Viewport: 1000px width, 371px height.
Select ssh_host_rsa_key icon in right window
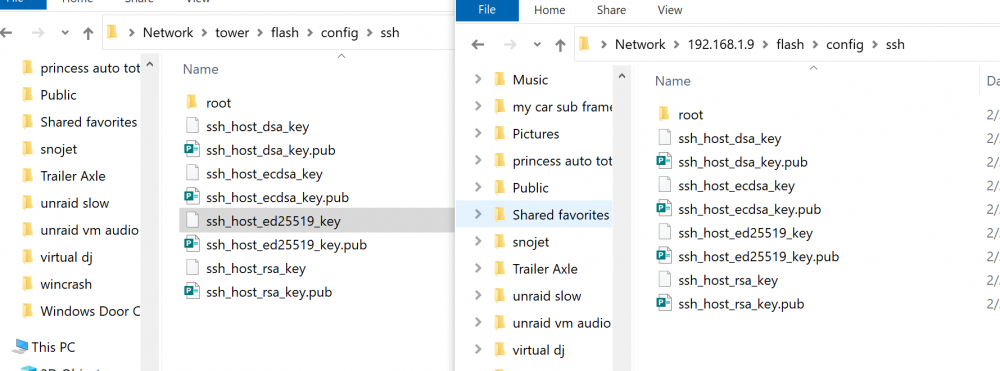tap(665, 280)
